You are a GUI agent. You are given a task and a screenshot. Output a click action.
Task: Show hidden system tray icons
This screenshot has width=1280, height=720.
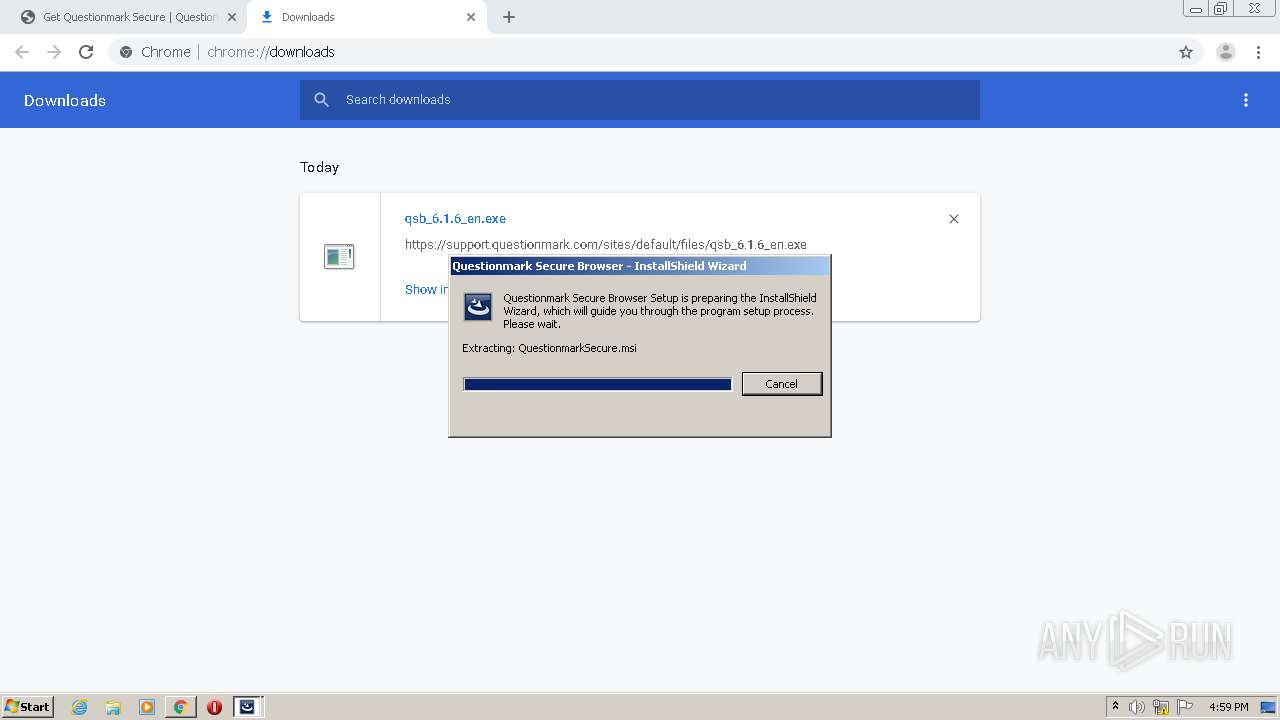1116,707
